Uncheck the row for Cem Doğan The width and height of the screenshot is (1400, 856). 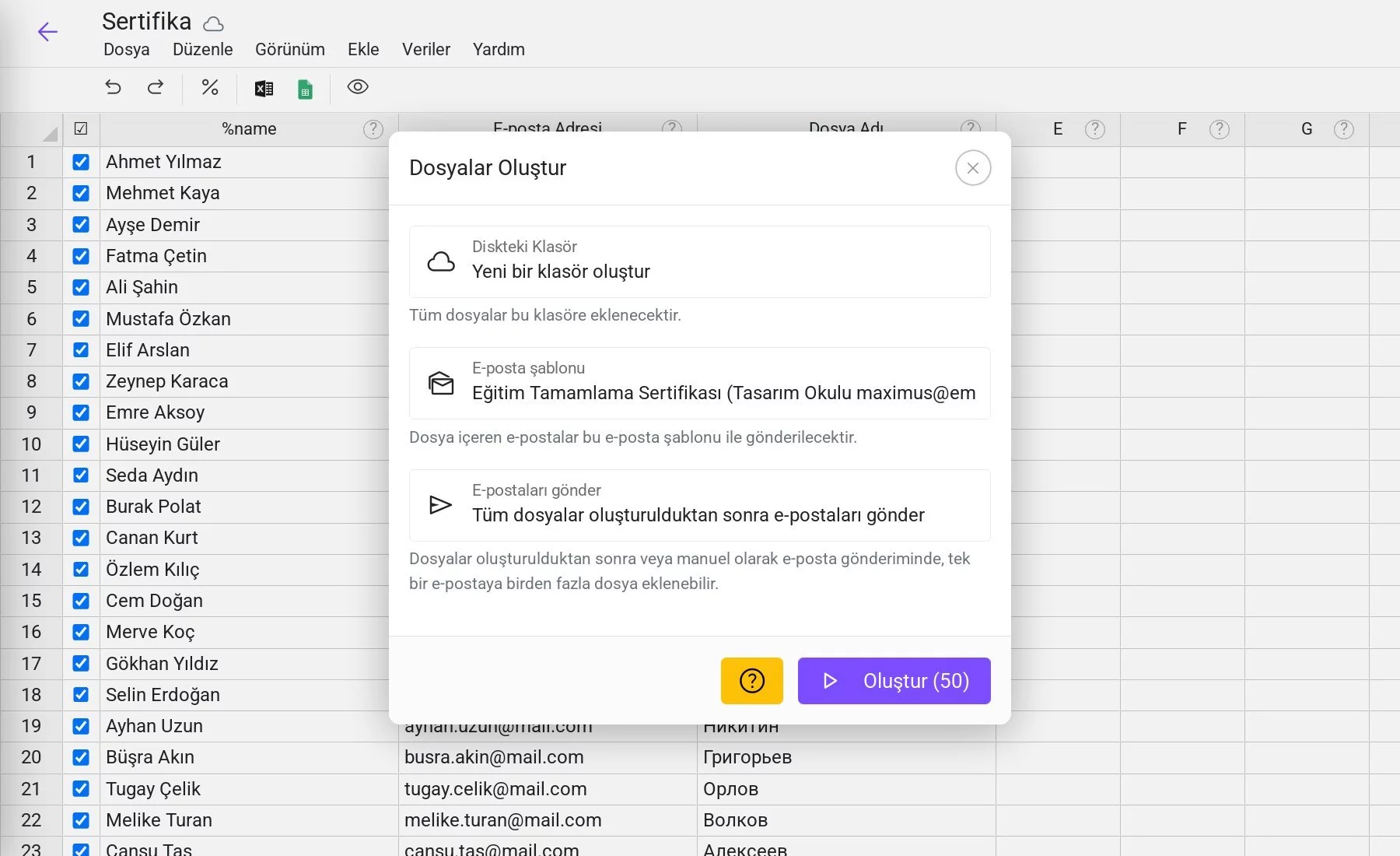[81, 601]
